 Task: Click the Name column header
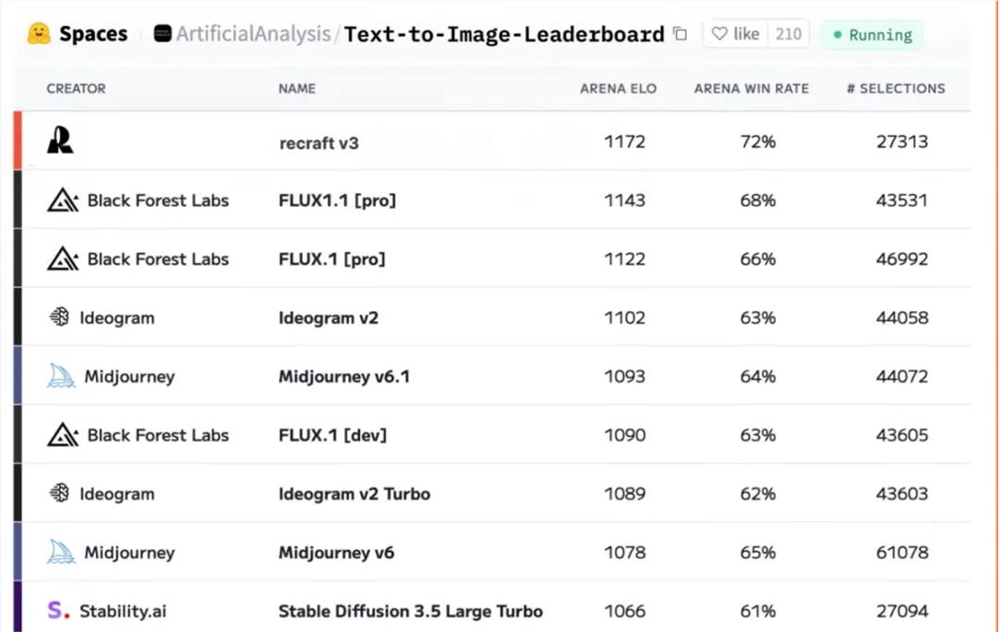(297, 88)
